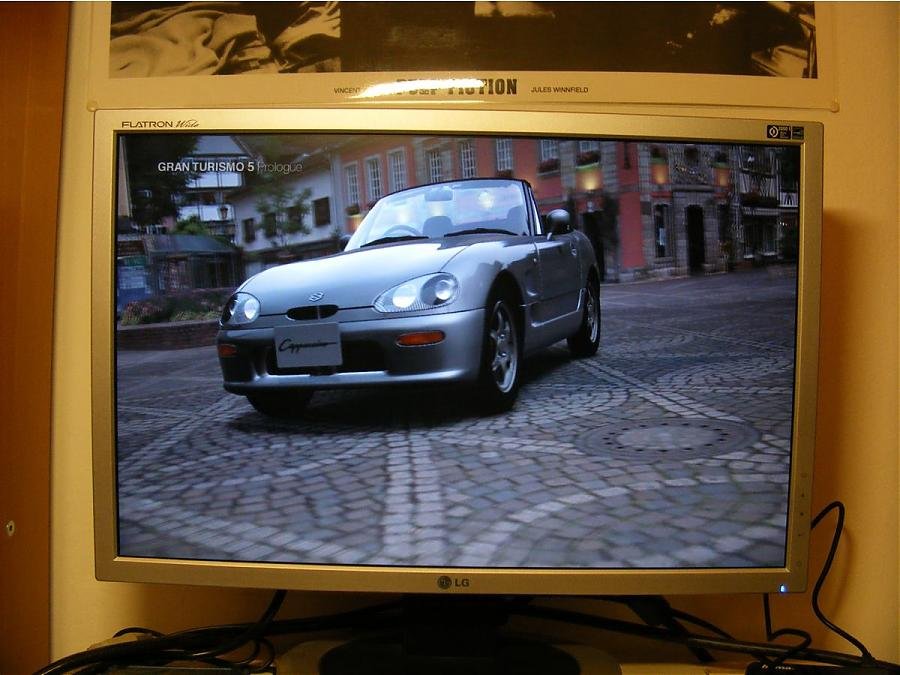Click the "Cappuccino" front license plate
Screen dimensions: 900x675
[x=308, y=345]
